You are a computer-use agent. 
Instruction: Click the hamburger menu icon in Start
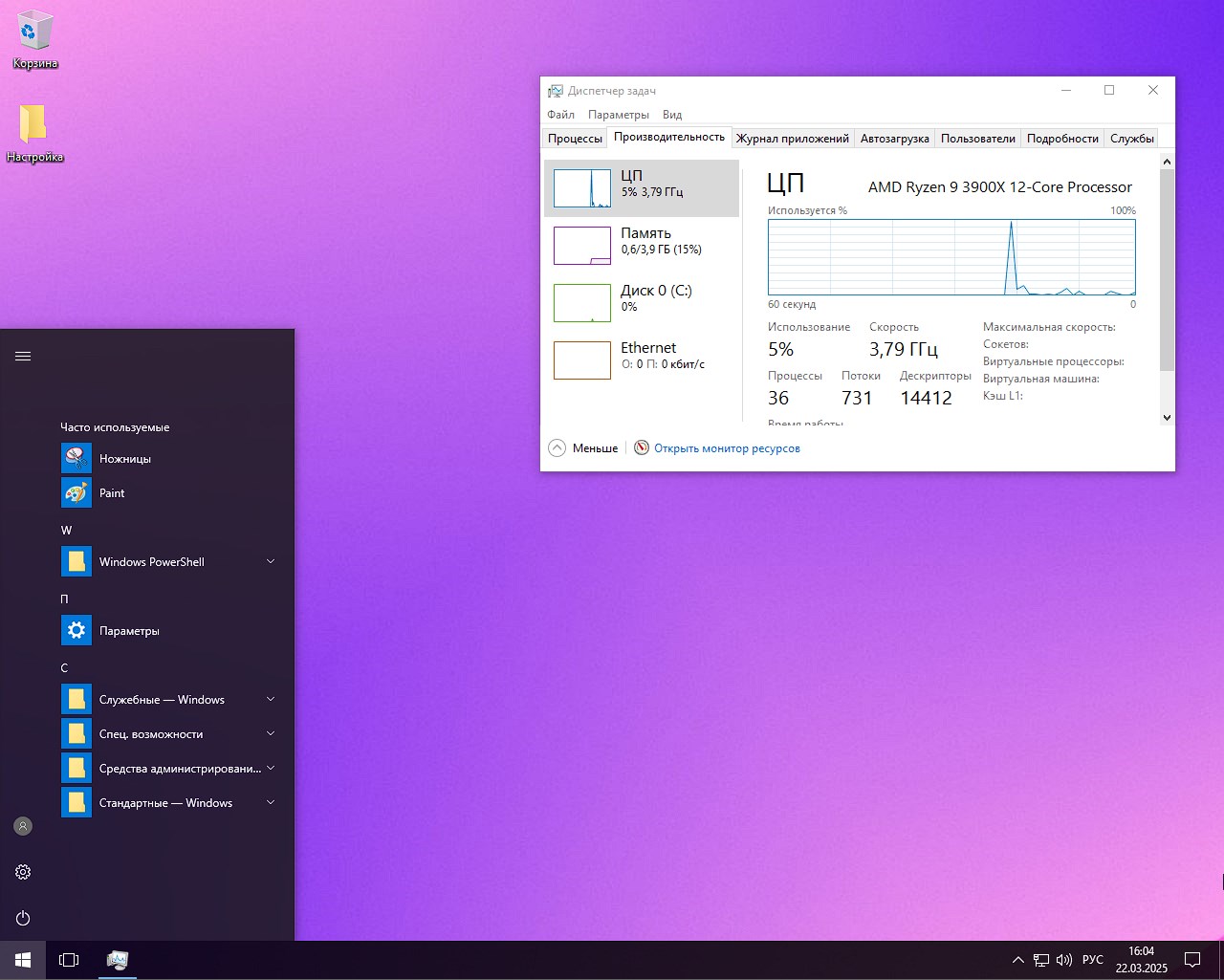[23, 356]
